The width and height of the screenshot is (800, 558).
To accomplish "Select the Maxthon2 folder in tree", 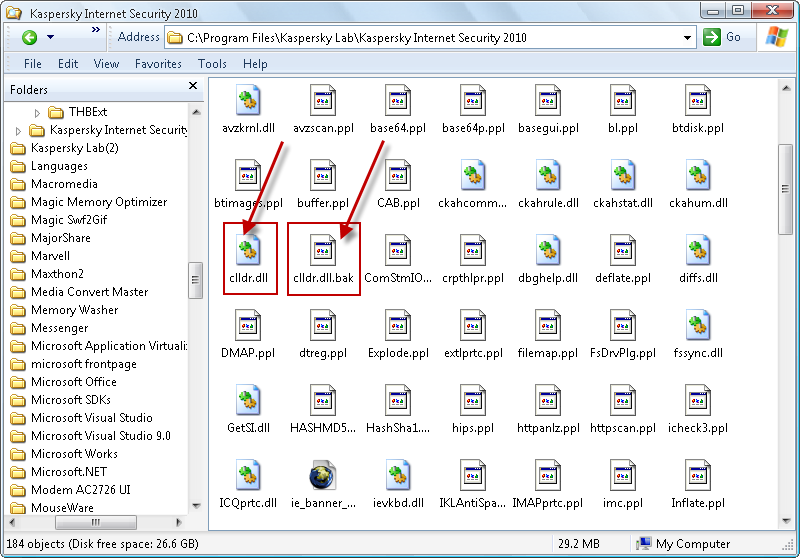I will click(x=47, y=274).
